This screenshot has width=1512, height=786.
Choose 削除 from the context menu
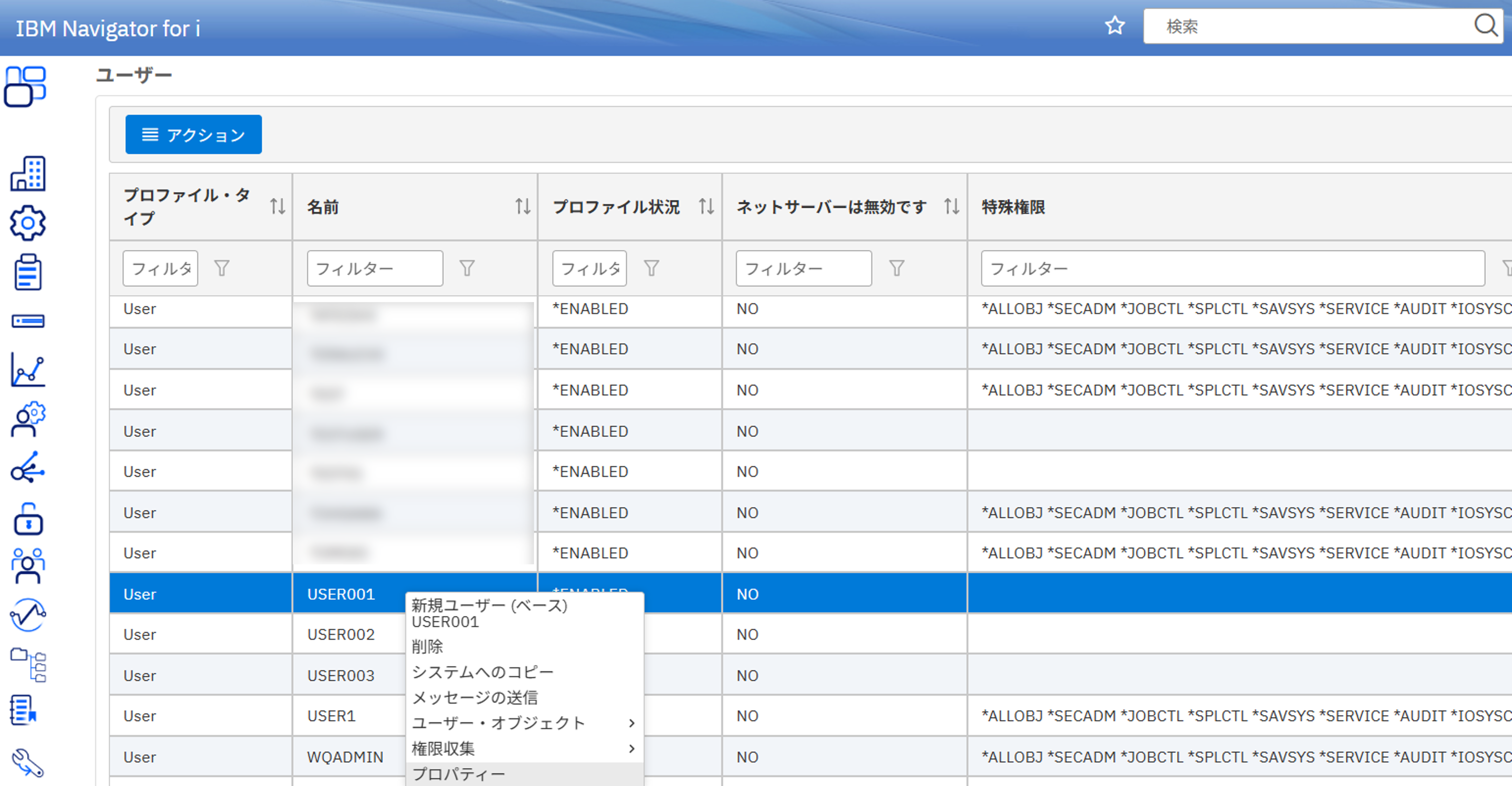click(427, 647)
